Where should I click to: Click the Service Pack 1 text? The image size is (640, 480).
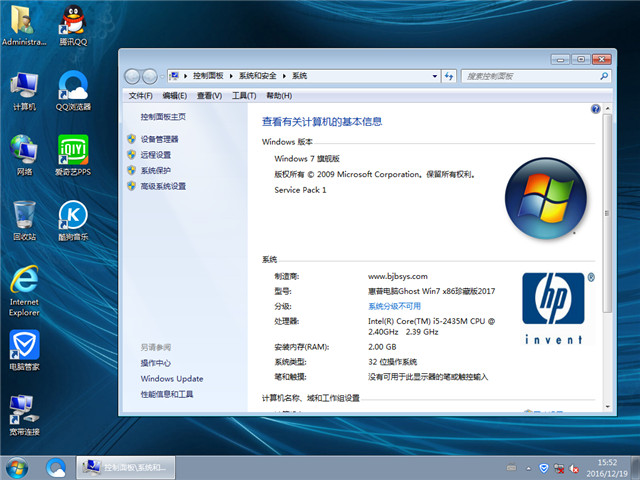(300, 190)
